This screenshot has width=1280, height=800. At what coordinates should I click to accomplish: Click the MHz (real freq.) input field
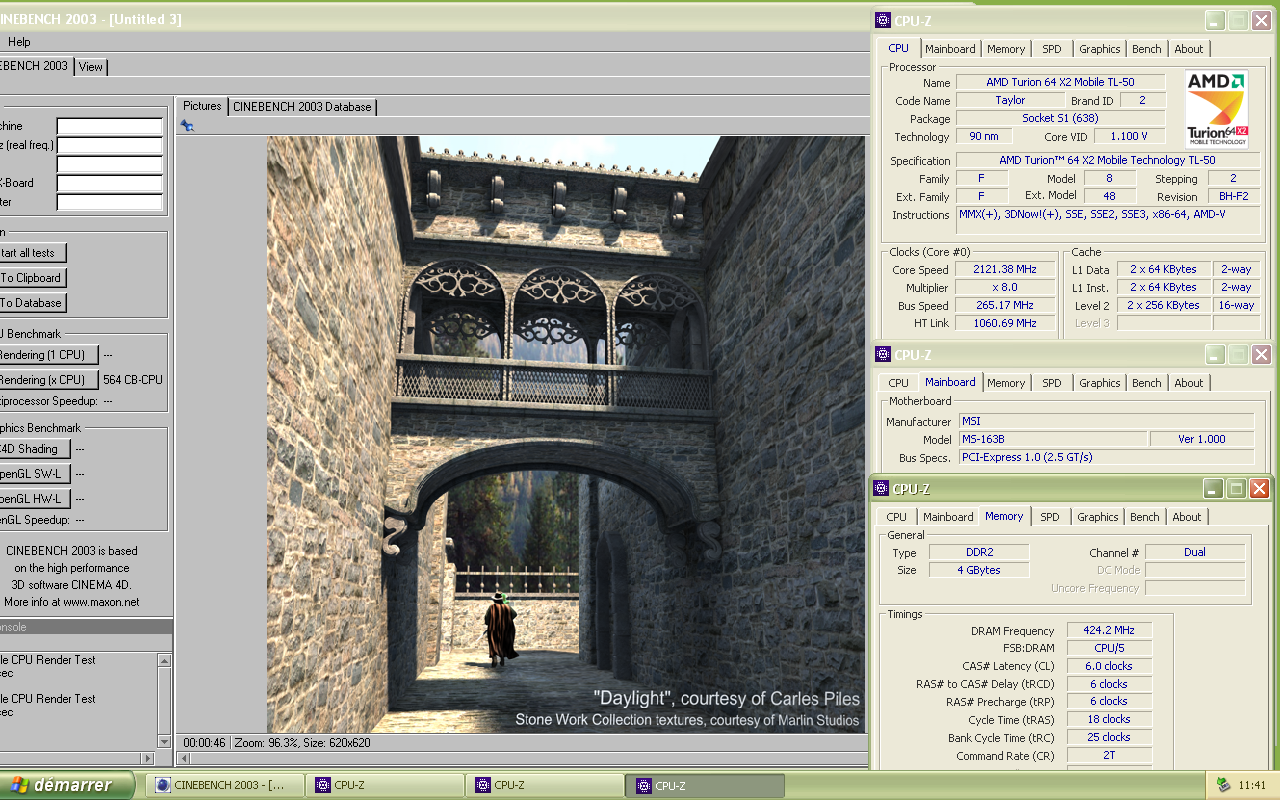(x=110, y=145)
